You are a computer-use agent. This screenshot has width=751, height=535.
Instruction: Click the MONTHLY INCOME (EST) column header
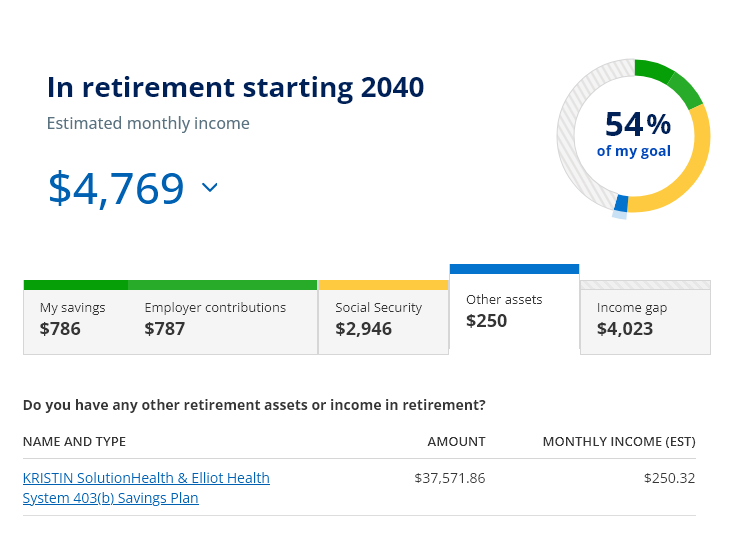tap(619, 442)
